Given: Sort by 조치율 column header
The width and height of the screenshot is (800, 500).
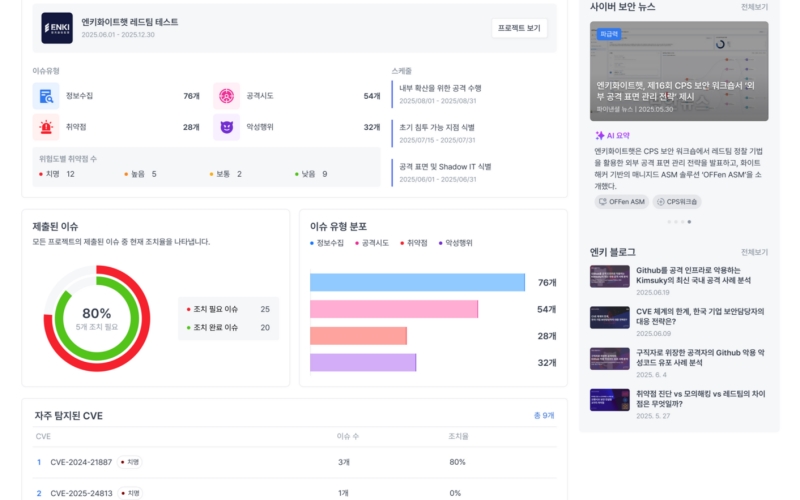Looking at the screenshot, I should click(458, 437).
